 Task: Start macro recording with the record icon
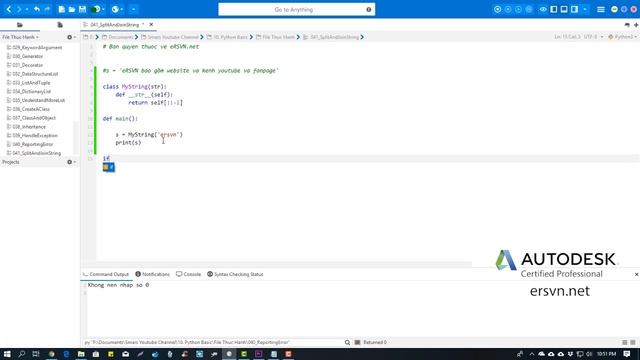pyautogui.click(x=497, y=9)
